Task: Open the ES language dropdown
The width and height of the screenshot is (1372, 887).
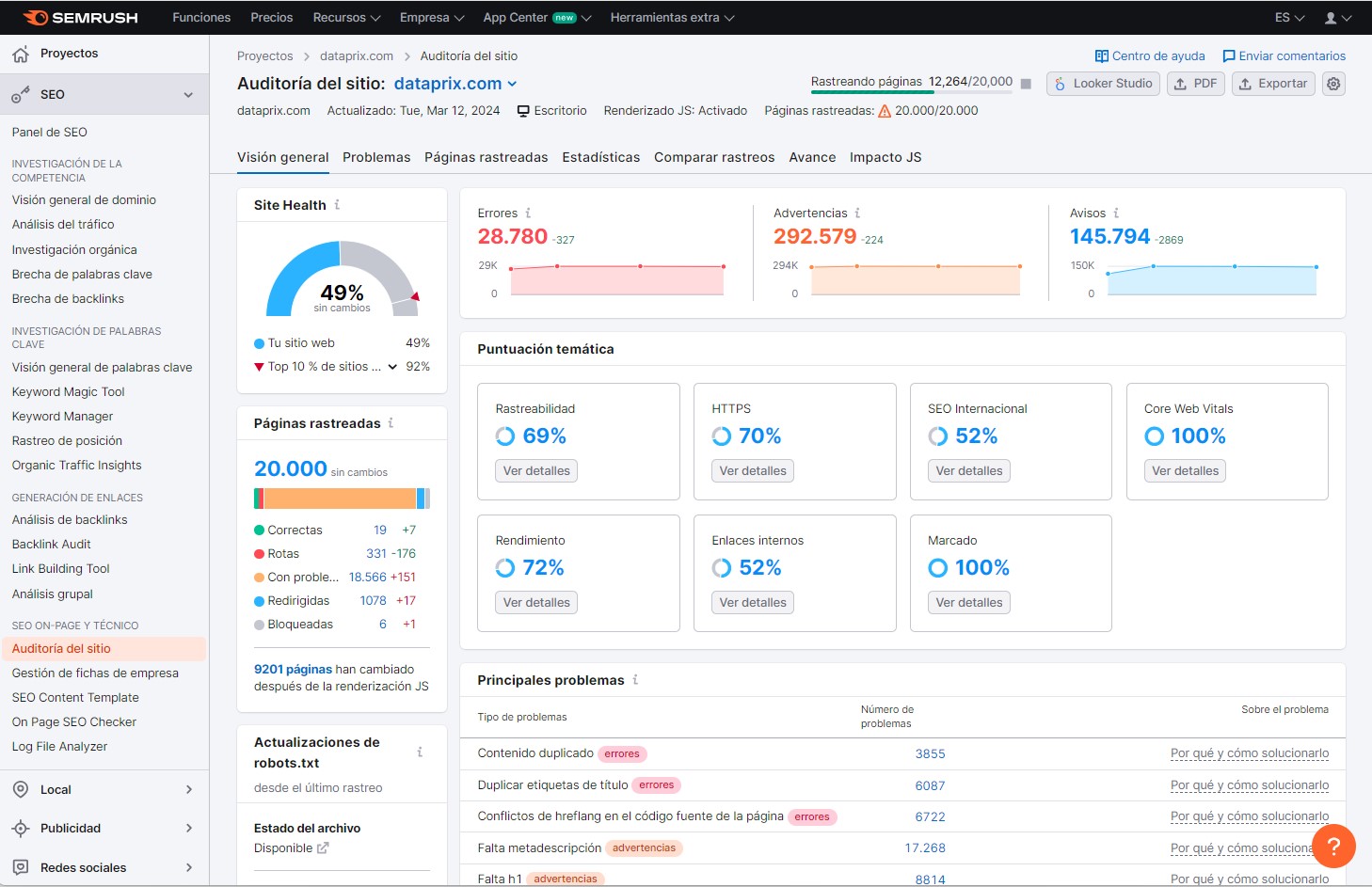Action: tap(1288, 17)
